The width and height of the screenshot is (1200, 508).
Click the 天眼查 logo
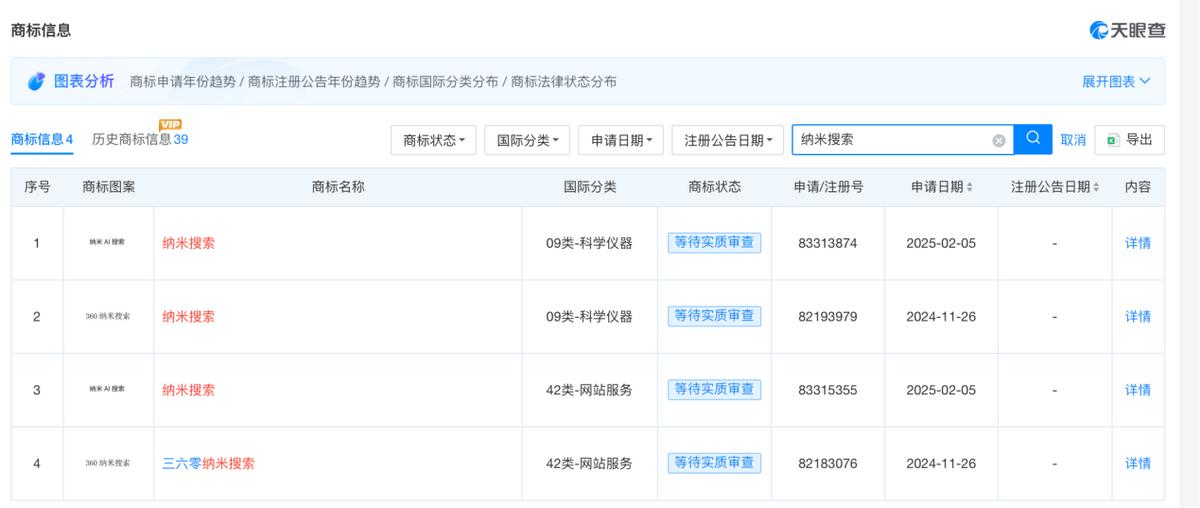tap(1127, 30)
